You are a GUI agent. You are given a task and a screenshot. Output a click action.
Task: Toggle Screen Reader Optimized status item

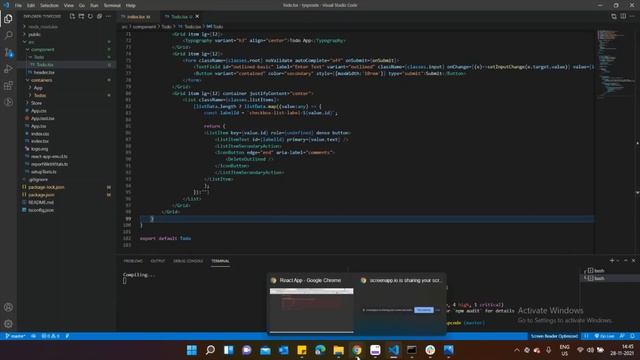click(554, 336)
